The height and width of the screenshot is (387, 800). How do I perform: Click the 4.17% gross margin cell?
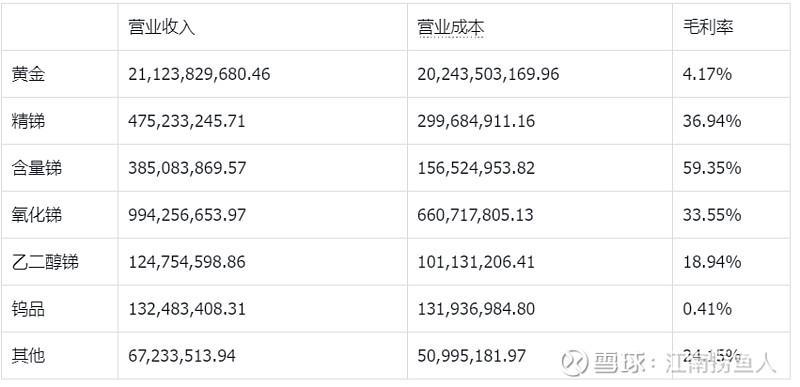point(707,74)
